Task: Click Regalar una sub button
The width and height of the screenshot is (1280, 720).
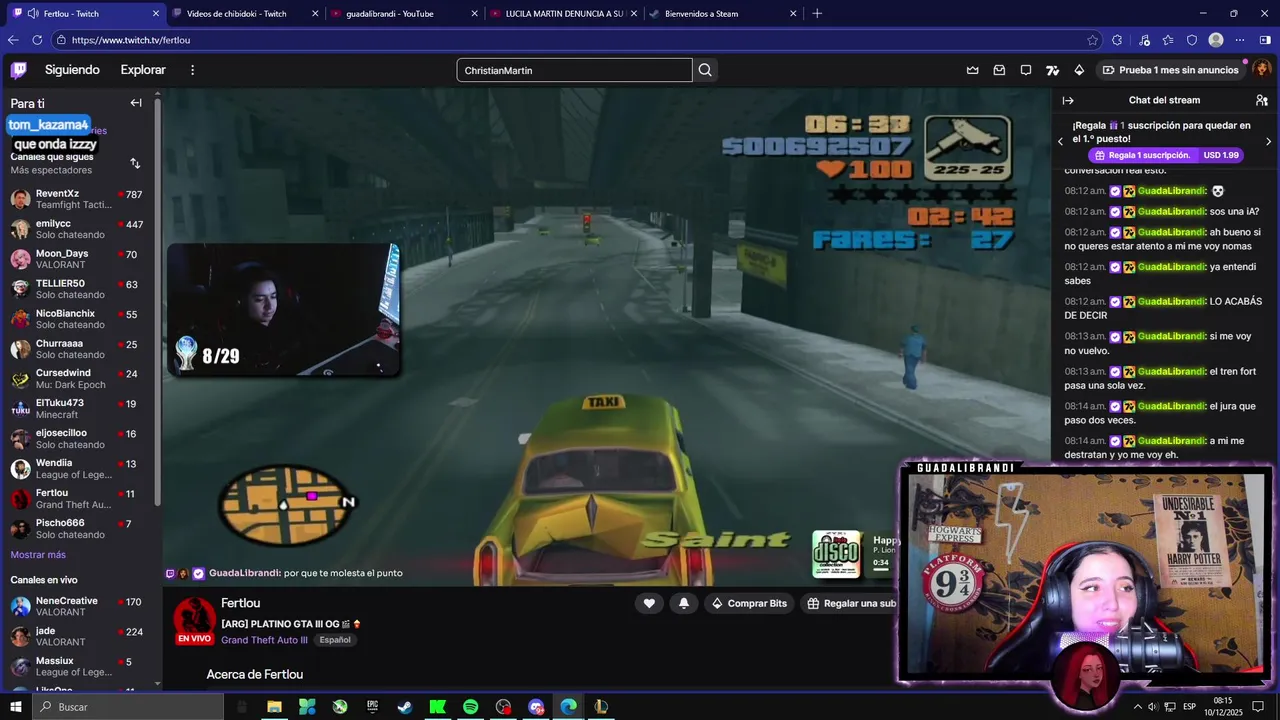Action: 851,603
